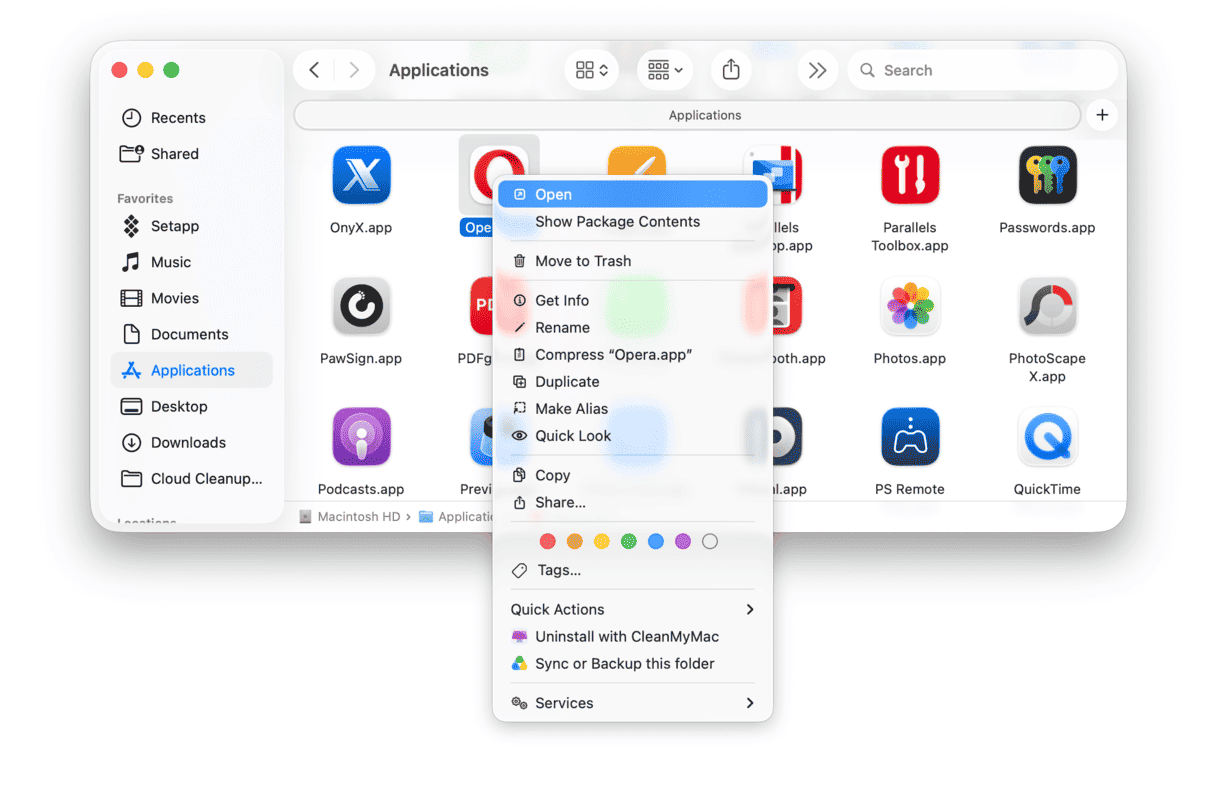
Task: Select the PawSign.app icon
Action: click(x=361, y=306)
